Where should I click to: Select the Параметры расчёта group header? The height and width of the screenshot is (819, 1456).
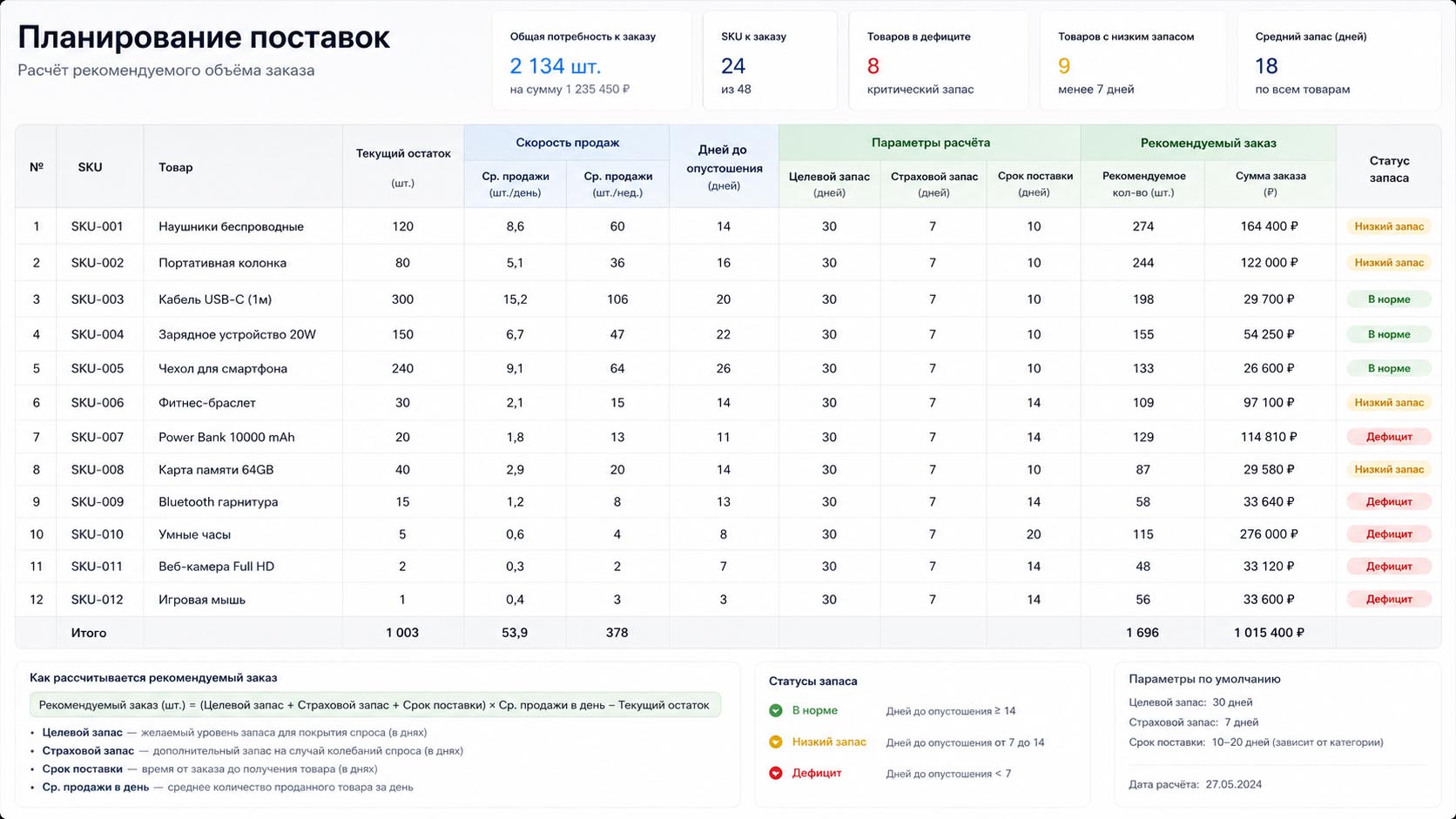click(x=930, y=143)
